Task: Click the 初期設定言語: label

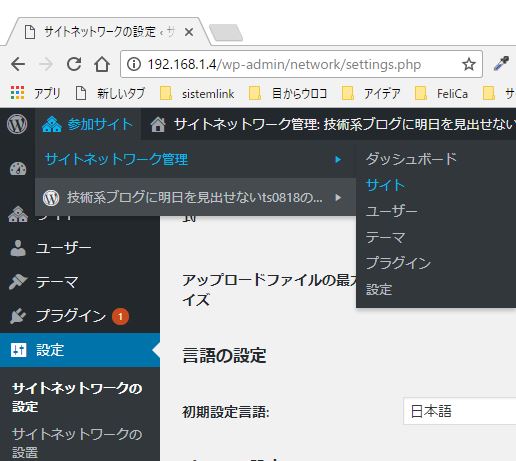Action: click(226, 412)
